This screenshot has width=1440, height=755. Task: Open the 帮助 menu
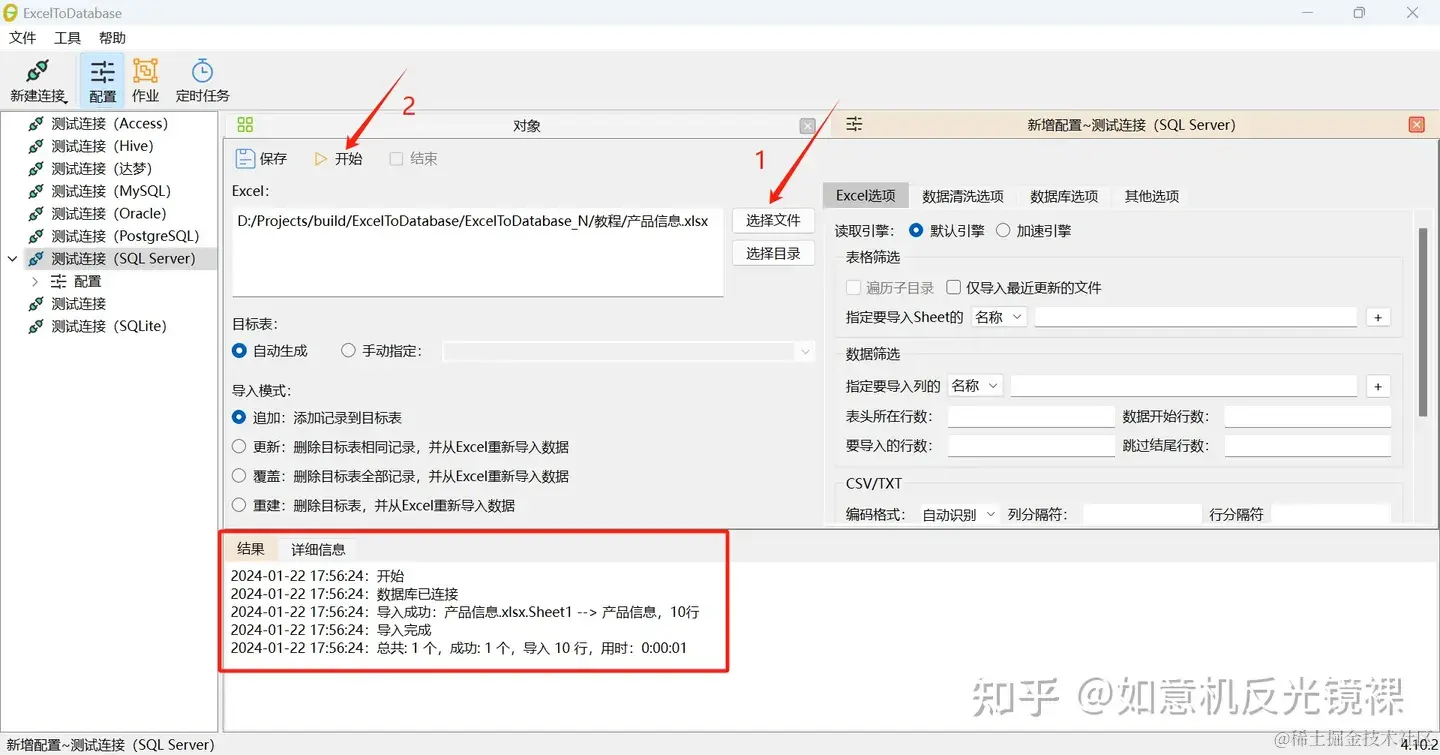point(112,38)
